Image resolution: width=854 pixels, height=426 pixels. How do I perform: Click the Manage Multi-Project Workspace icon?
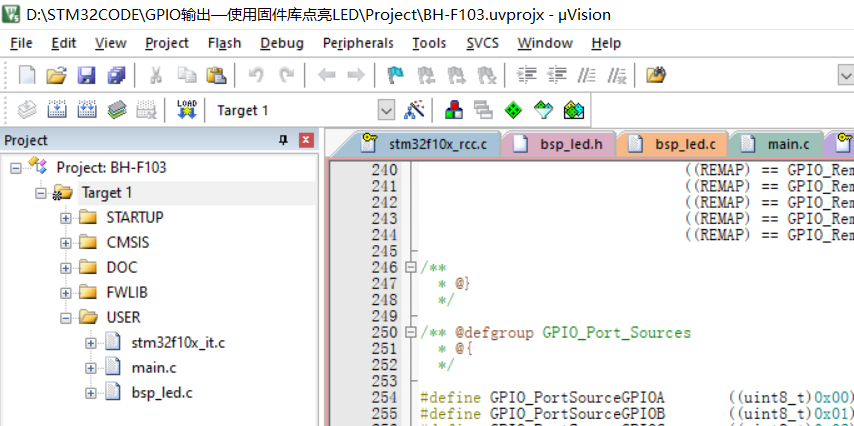click(x=483, y=110)
